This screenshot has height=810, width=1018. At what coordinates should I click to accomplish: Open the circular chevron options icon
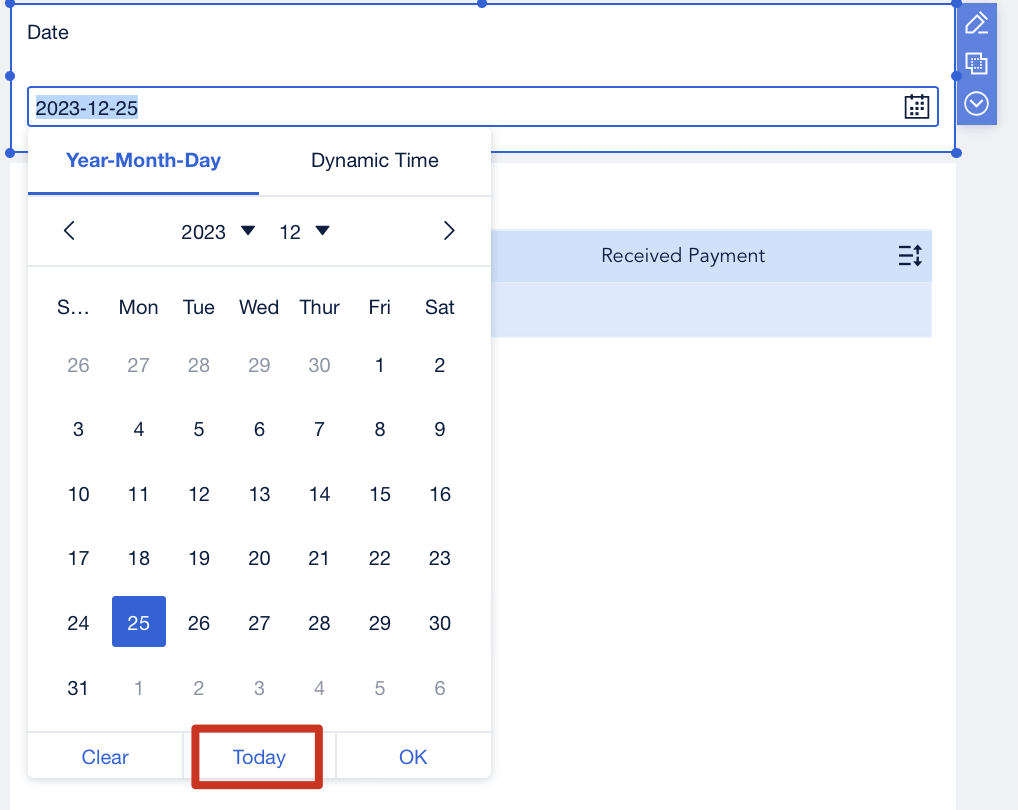tap(975, 103)
